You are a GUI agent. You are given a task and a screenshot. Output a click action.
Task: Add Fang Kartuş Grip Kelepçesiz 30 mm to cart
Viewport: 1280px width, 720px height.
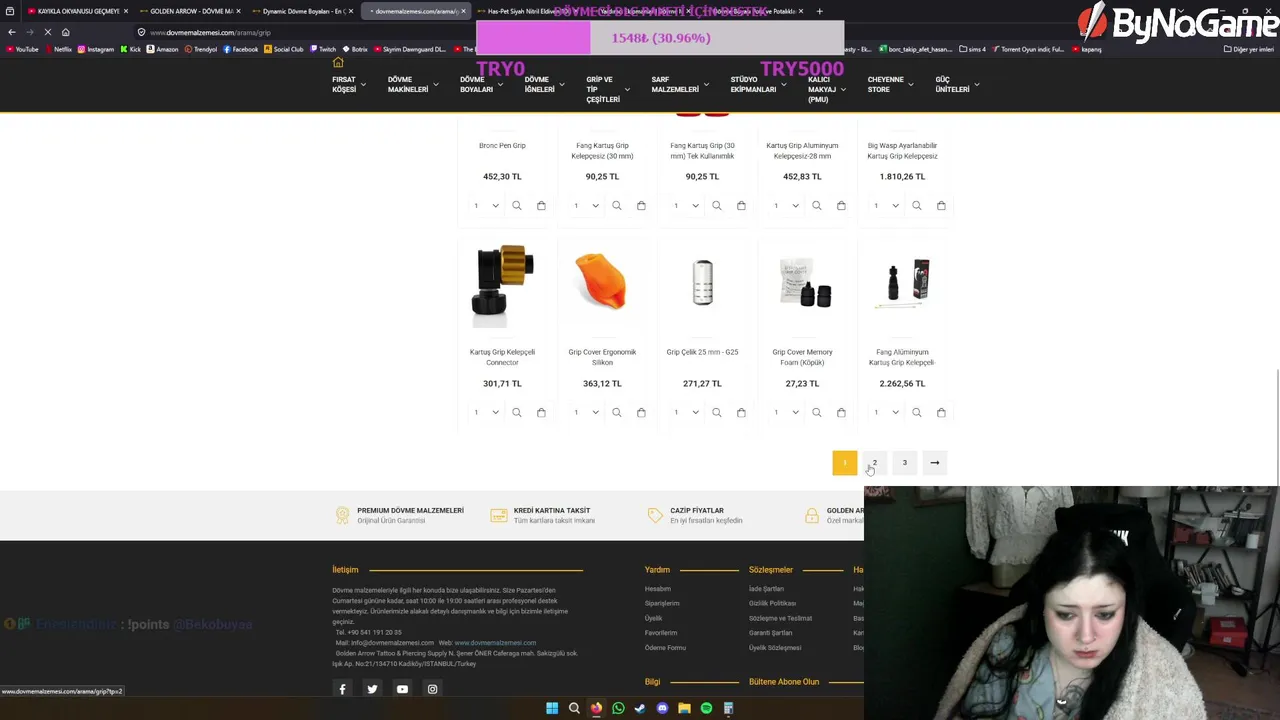[x=641, y=206]
